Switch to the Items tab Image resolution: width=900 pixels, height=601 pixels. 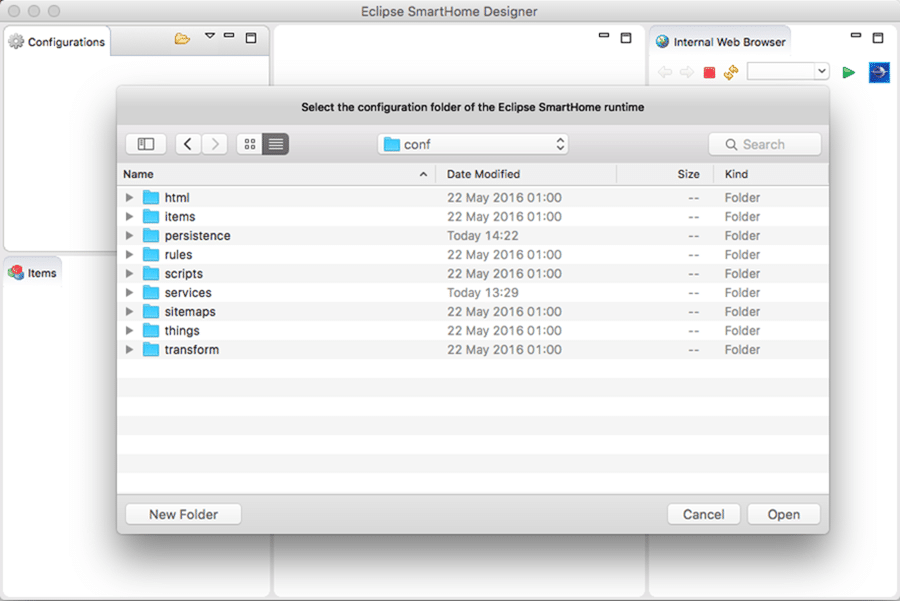[33, 273]
